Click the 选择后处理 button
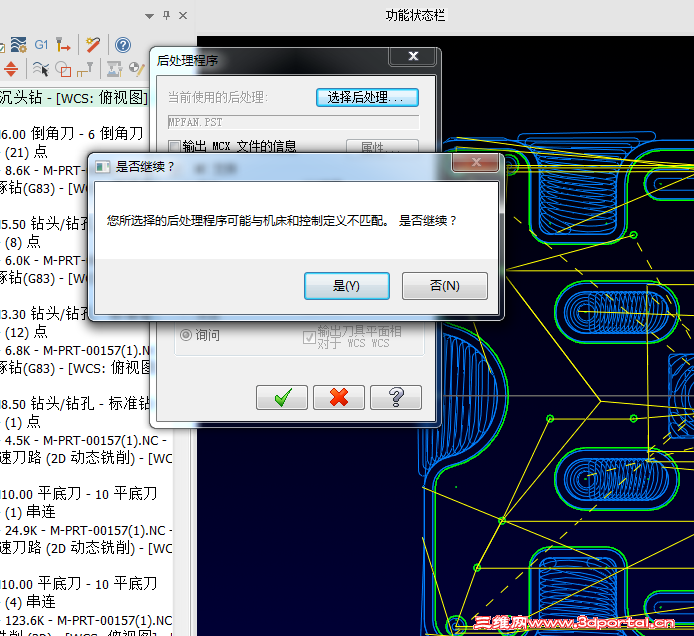The height and width of the screenshot is (636, 694). [367, 97]
